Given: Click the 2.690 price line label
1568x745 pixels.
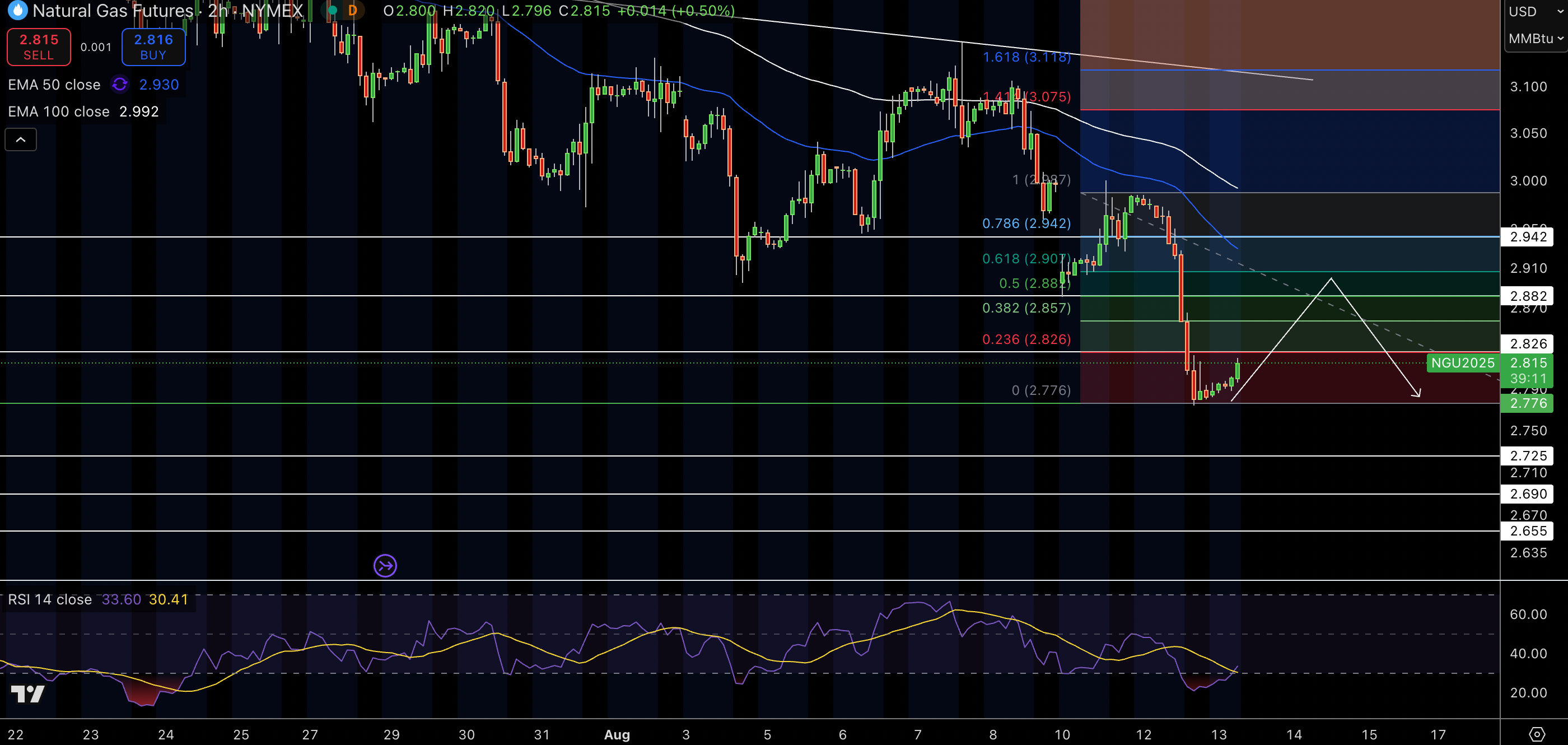Looking at the screenshot, I should pos(1528,493).
